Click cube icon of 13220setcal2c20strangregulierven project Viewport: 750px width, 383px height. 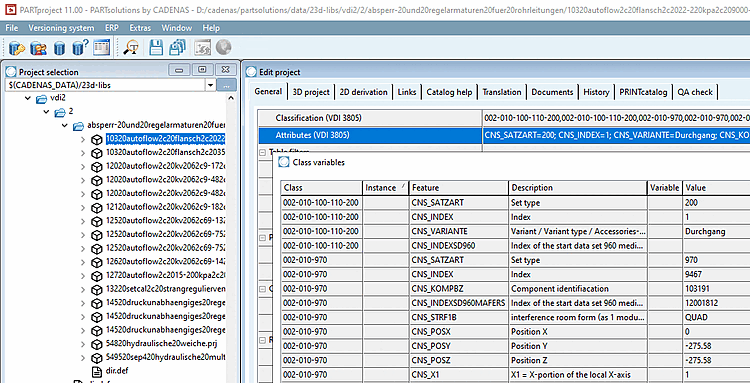click(x=97, y=289)
